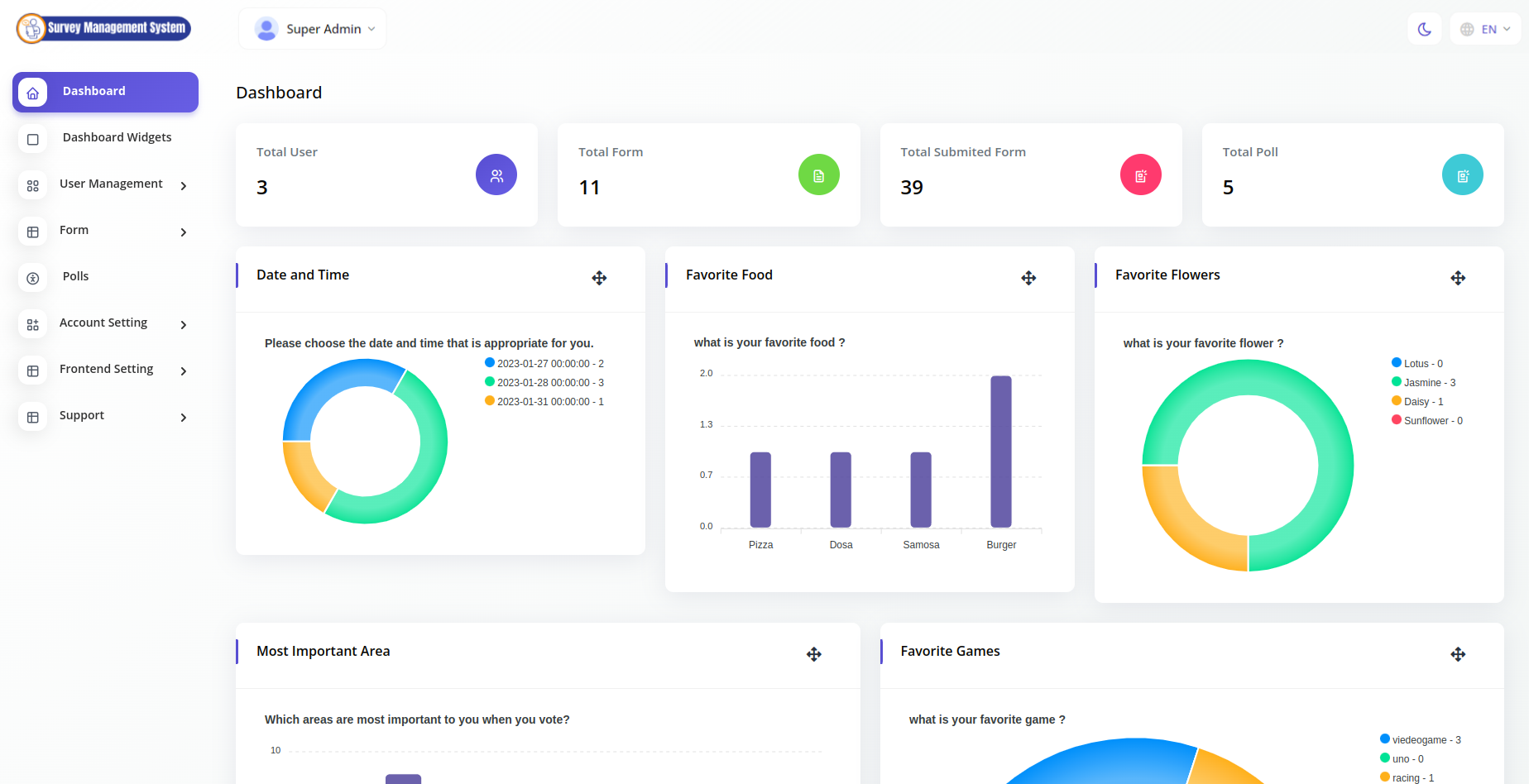Viewport: 1529px width, 784px height.
Task: Grab the Date and Time move handle icon
Action: coord(599,278)
